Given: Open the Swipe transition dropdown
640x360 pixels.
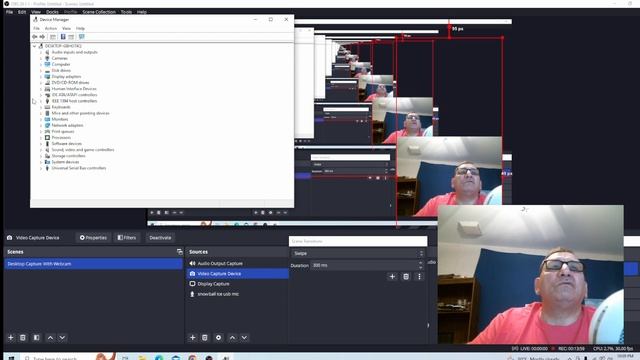Looking at the screenshot, I should click(358, 253).
